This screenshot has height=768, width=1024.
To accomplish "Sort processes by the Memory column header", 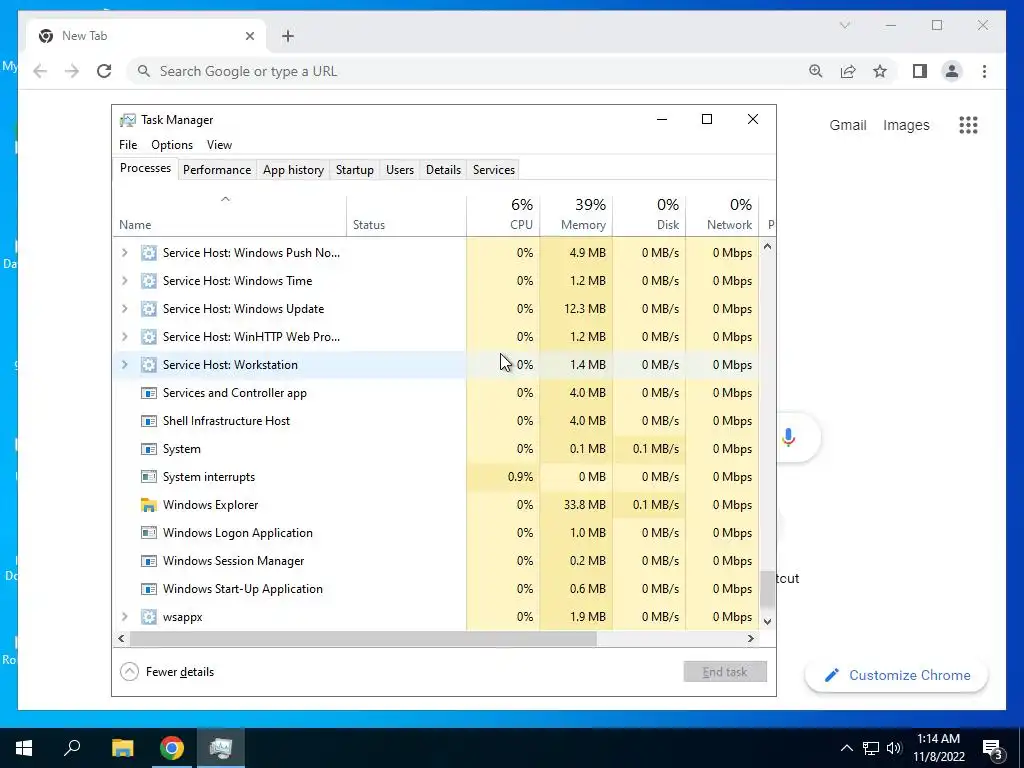I will click(576, 216).
